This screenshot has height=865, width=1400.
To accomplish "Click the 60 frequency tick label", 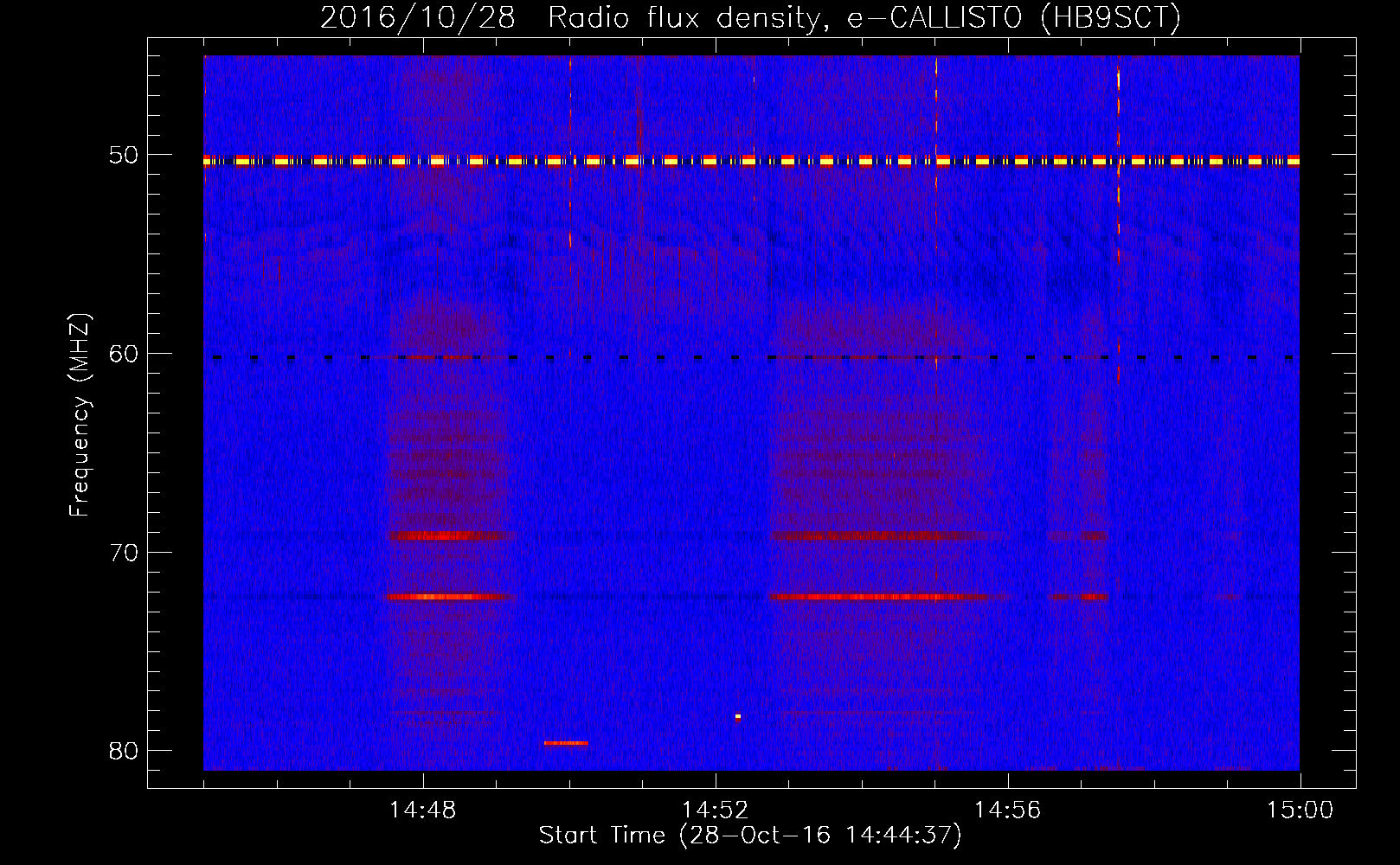I will (x=124, y=354).
